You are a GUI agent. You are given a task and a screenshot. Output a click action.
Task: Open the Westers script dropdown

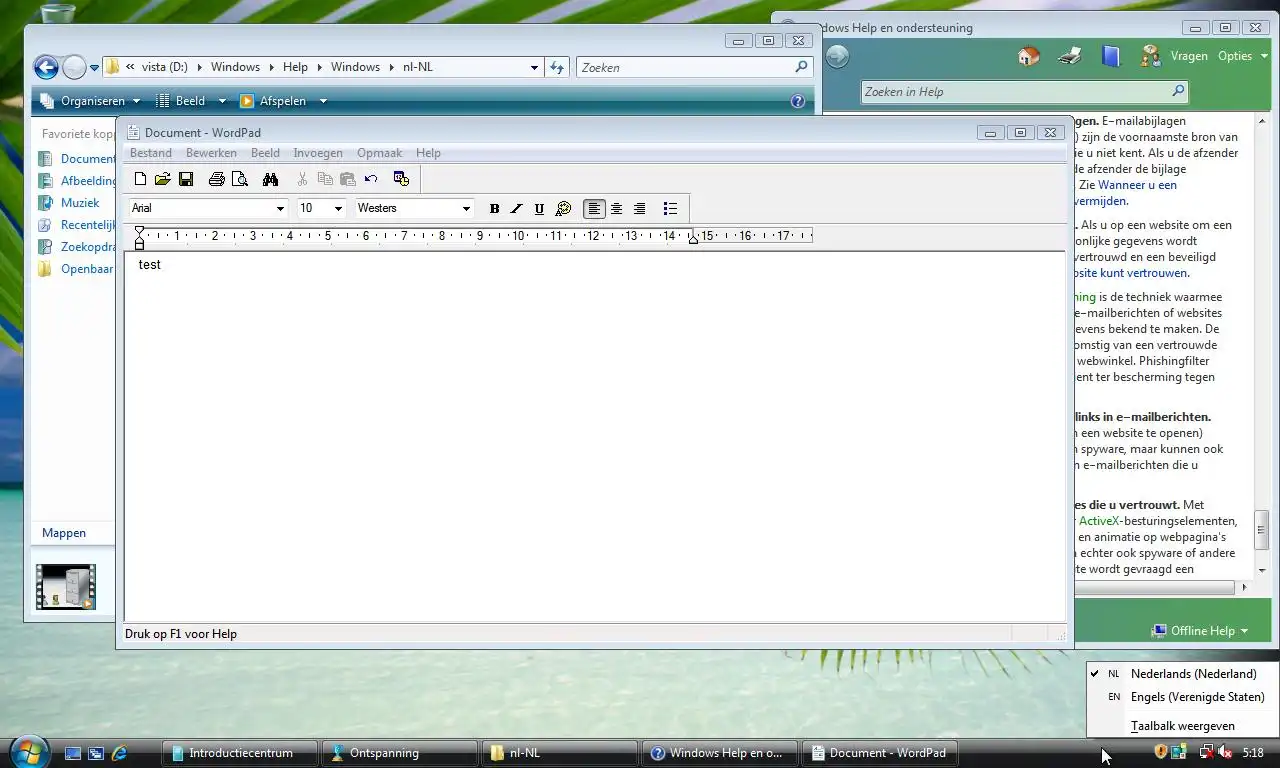click(466, 208)
